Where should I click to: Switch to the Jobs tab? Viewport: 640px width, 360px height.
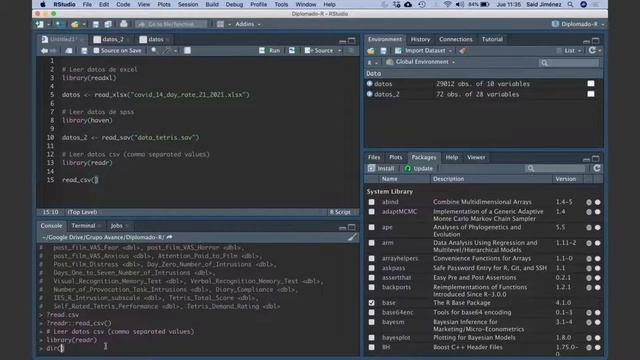116,226
